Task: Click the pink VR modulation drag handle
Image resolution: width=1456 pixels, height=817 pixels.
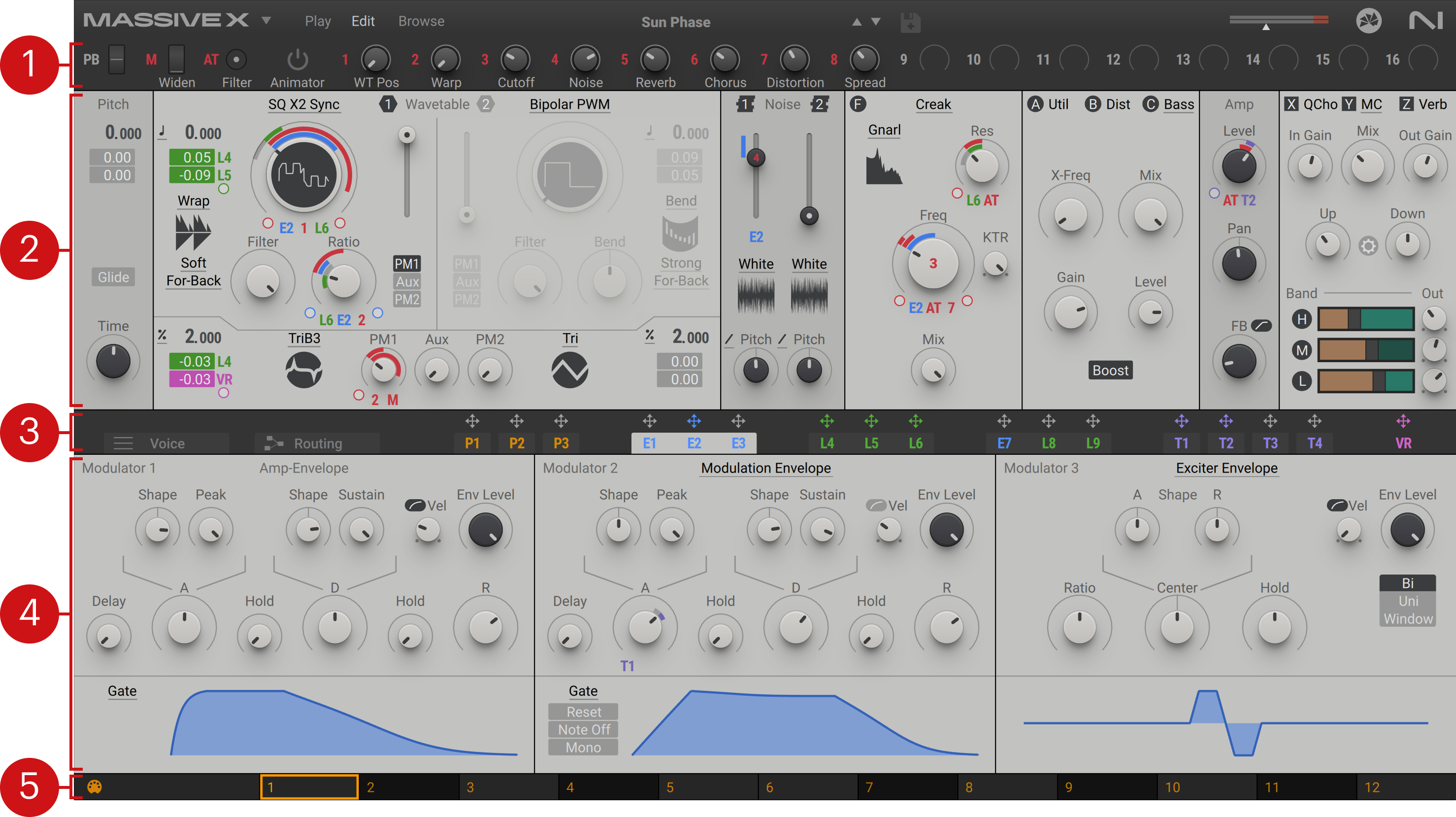Action: pos(1403,421)
